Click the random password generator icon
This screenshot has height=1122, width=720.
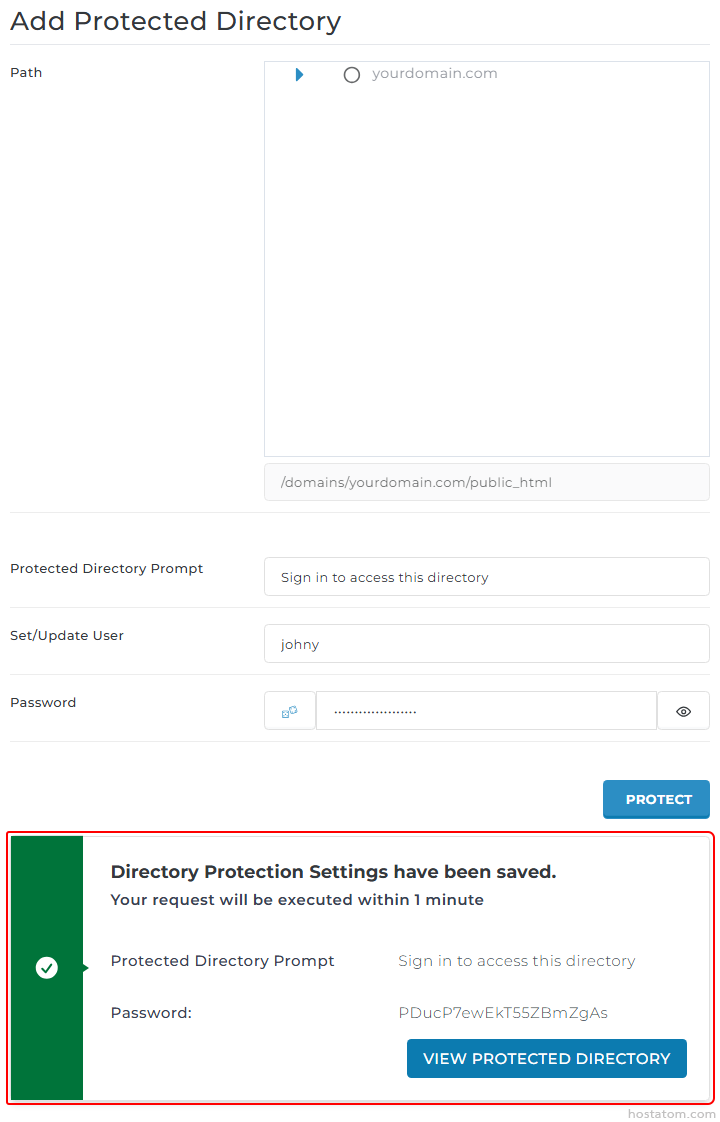[x=290, y=711]
